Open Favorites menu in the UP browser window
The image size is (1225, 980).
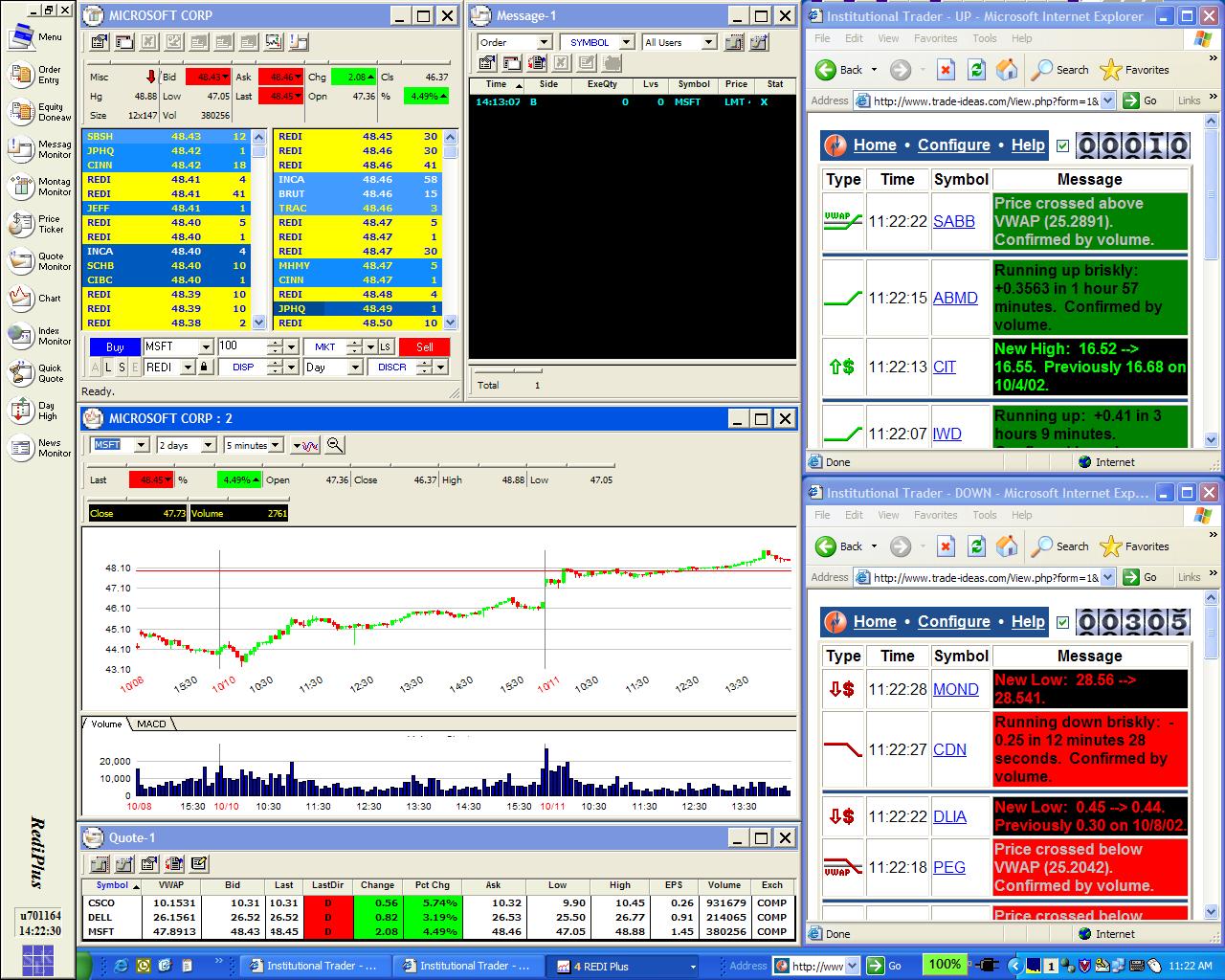click(935, 38)
